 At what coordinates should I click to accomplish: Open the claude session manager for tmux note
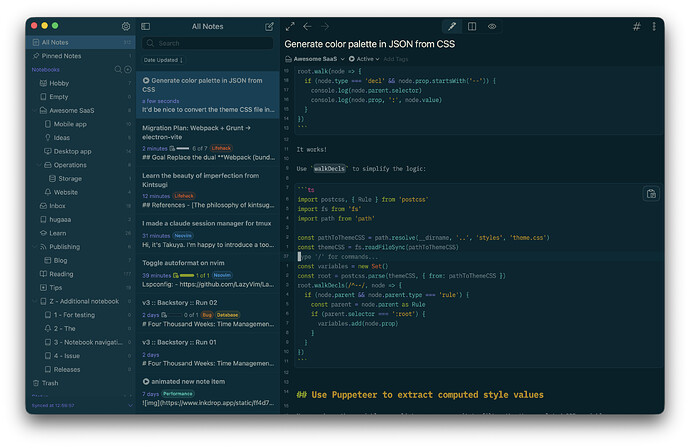click(208, 234)
